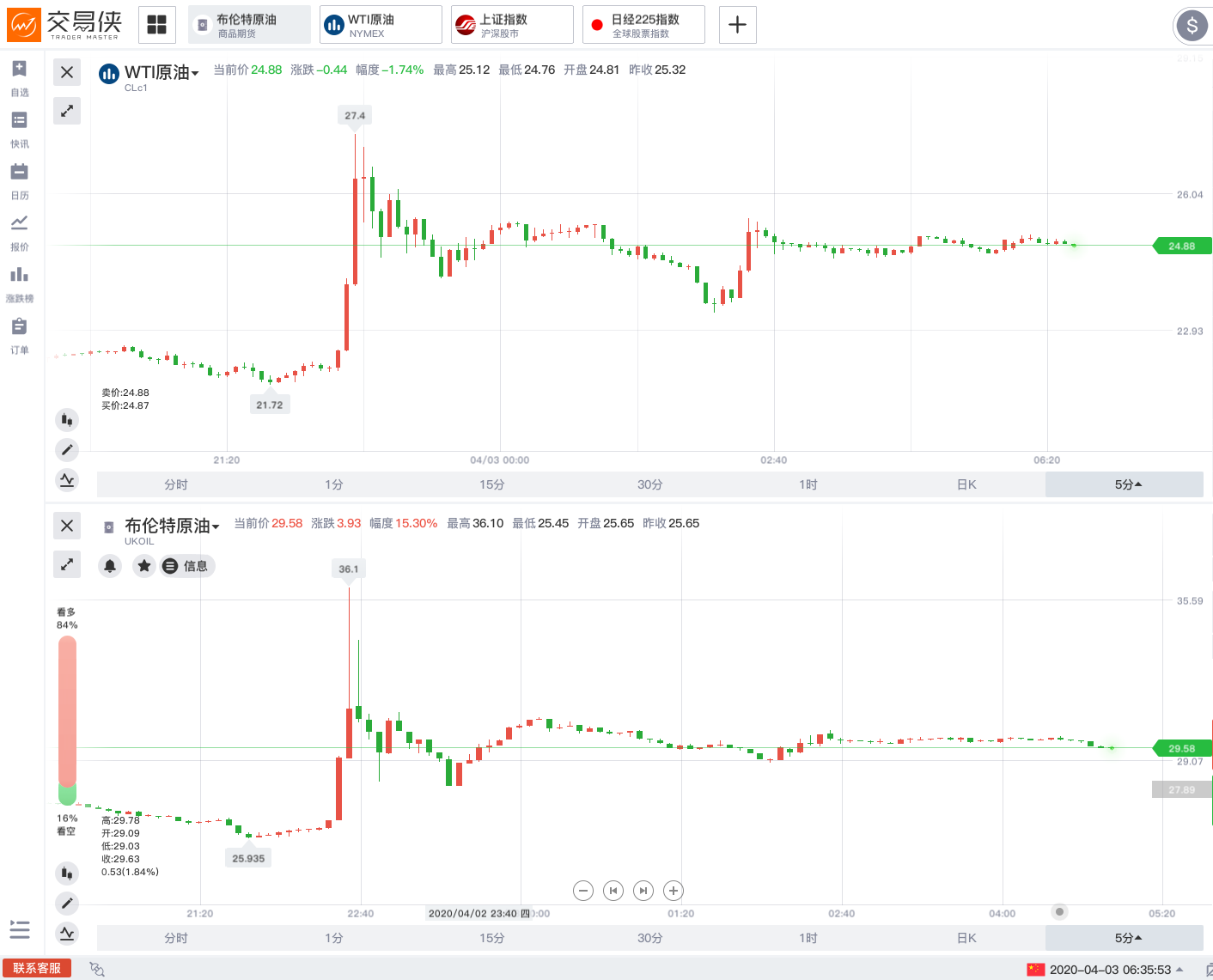Add a new symbol tab
The image size is (1213, 980).
pyautogui.click(x=737, y=25)
